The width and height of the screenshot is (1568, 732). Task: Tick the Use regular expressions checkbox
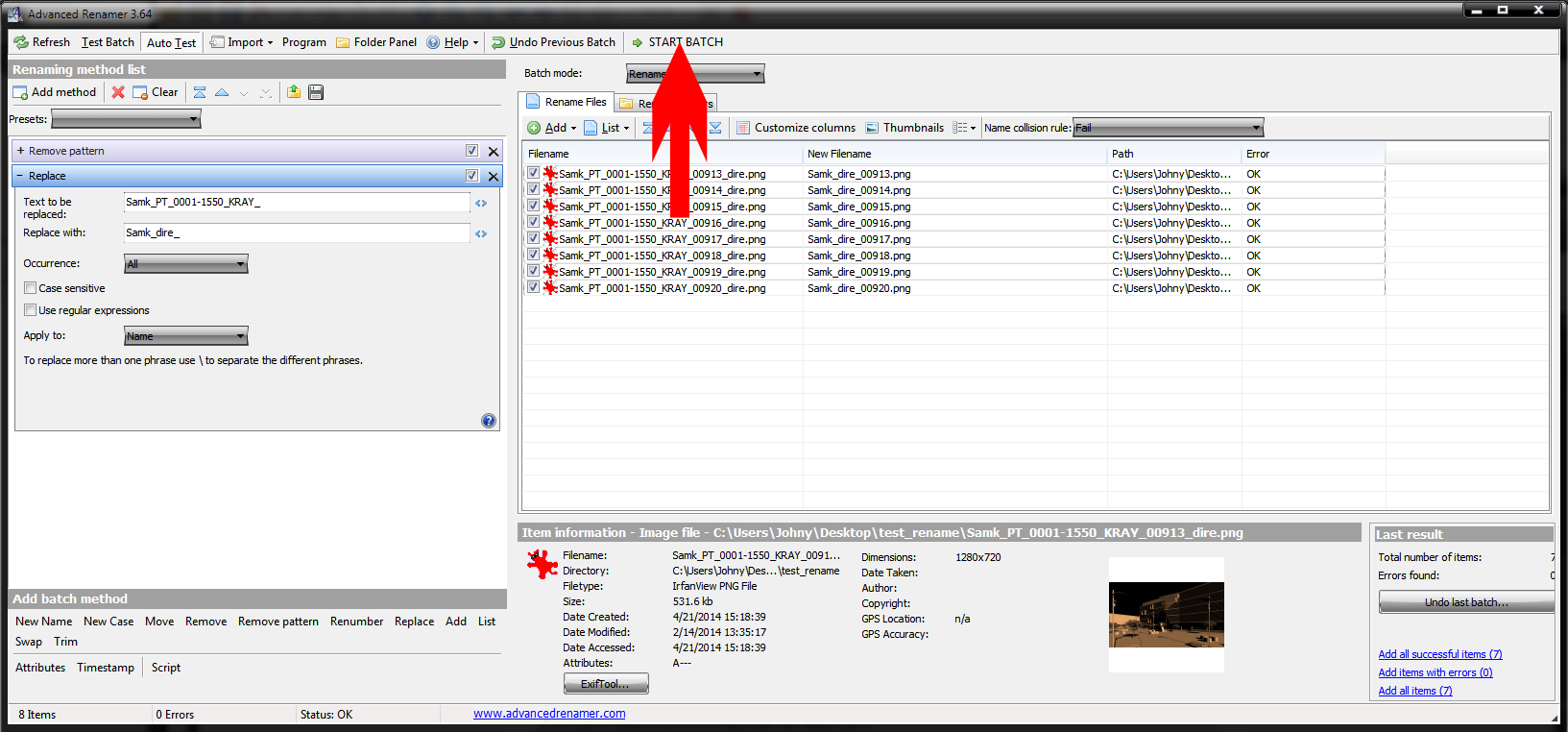(x=31, y=310)
